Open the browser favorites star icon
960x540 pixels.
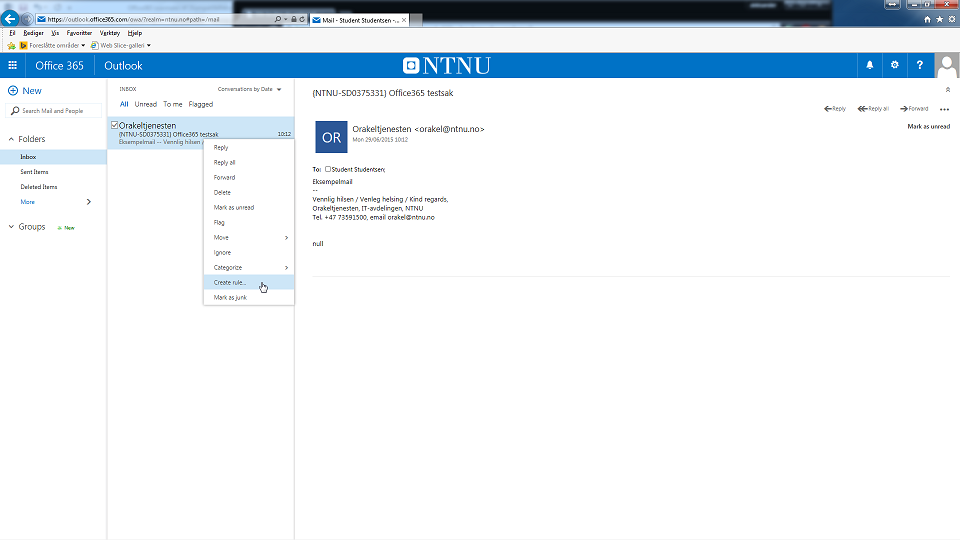click(939, 20)
